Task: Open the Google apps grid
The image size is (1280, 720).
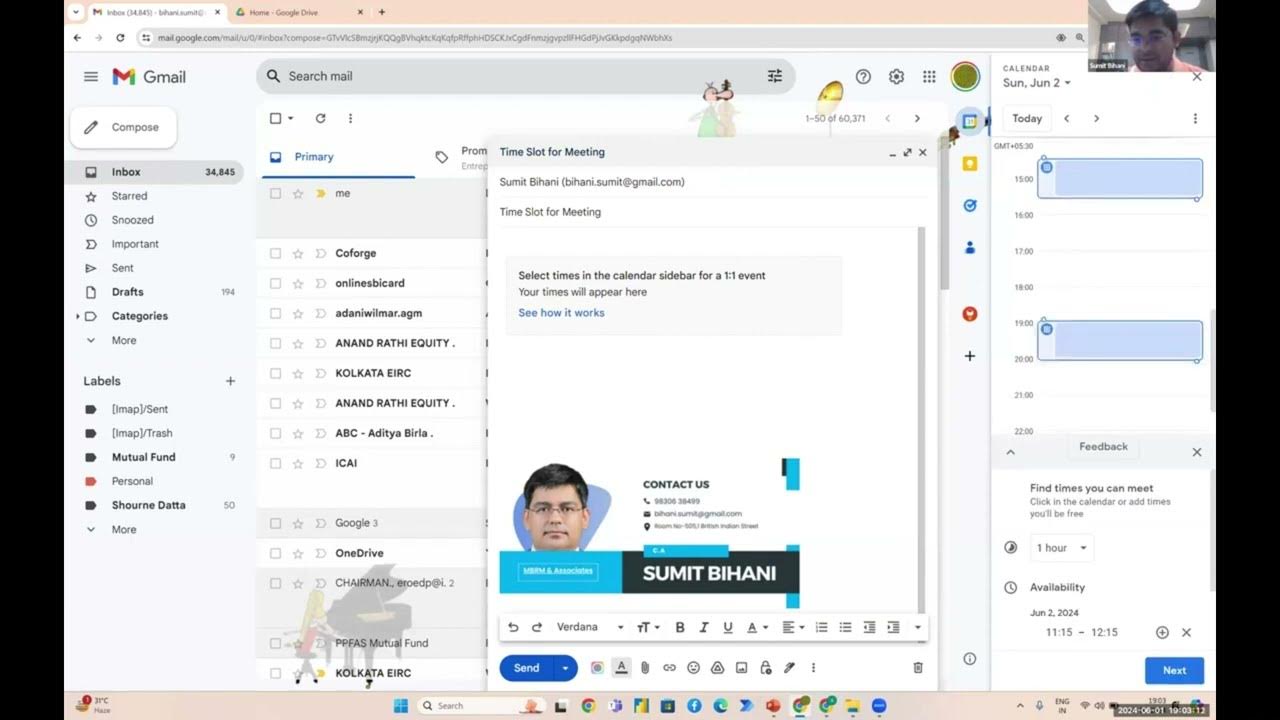Action: (x=929, y=76)
